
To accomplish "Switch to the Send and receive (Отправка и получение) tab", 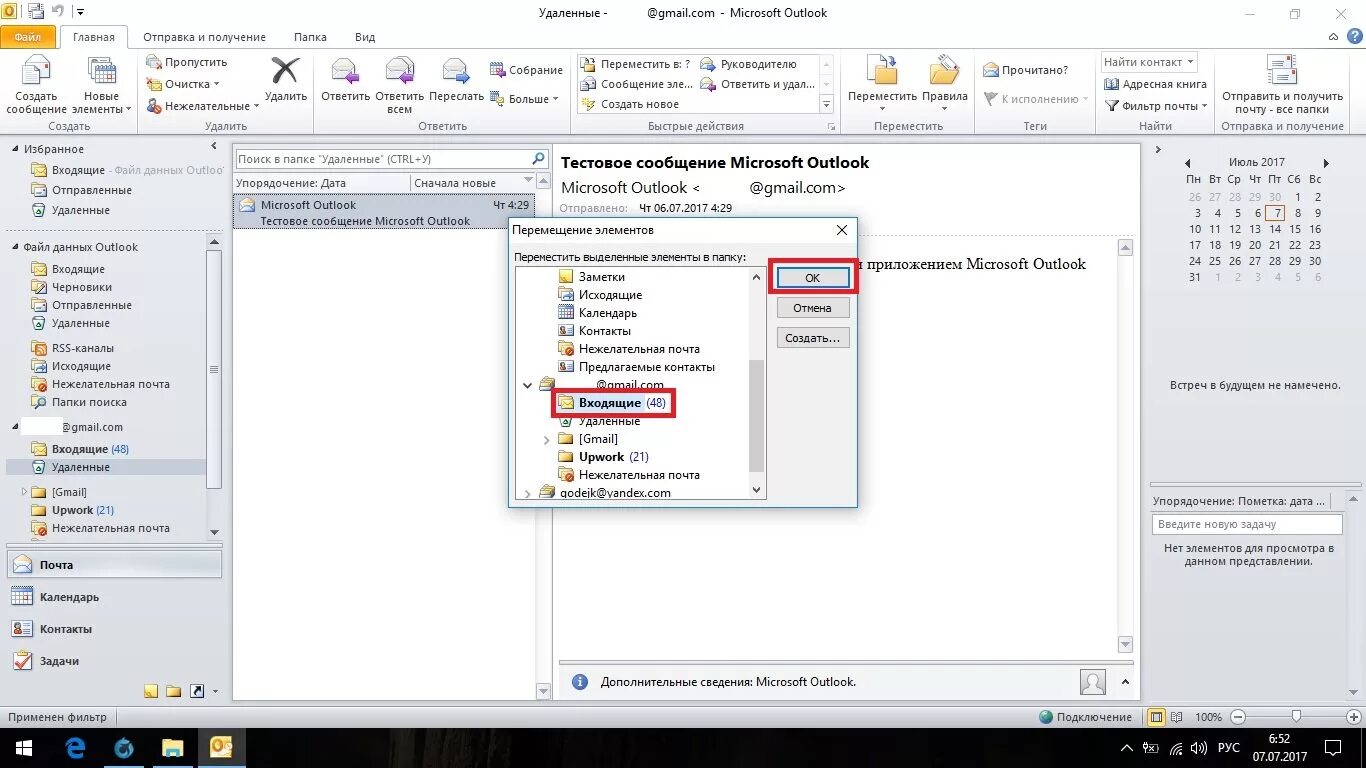I will 204,37.
